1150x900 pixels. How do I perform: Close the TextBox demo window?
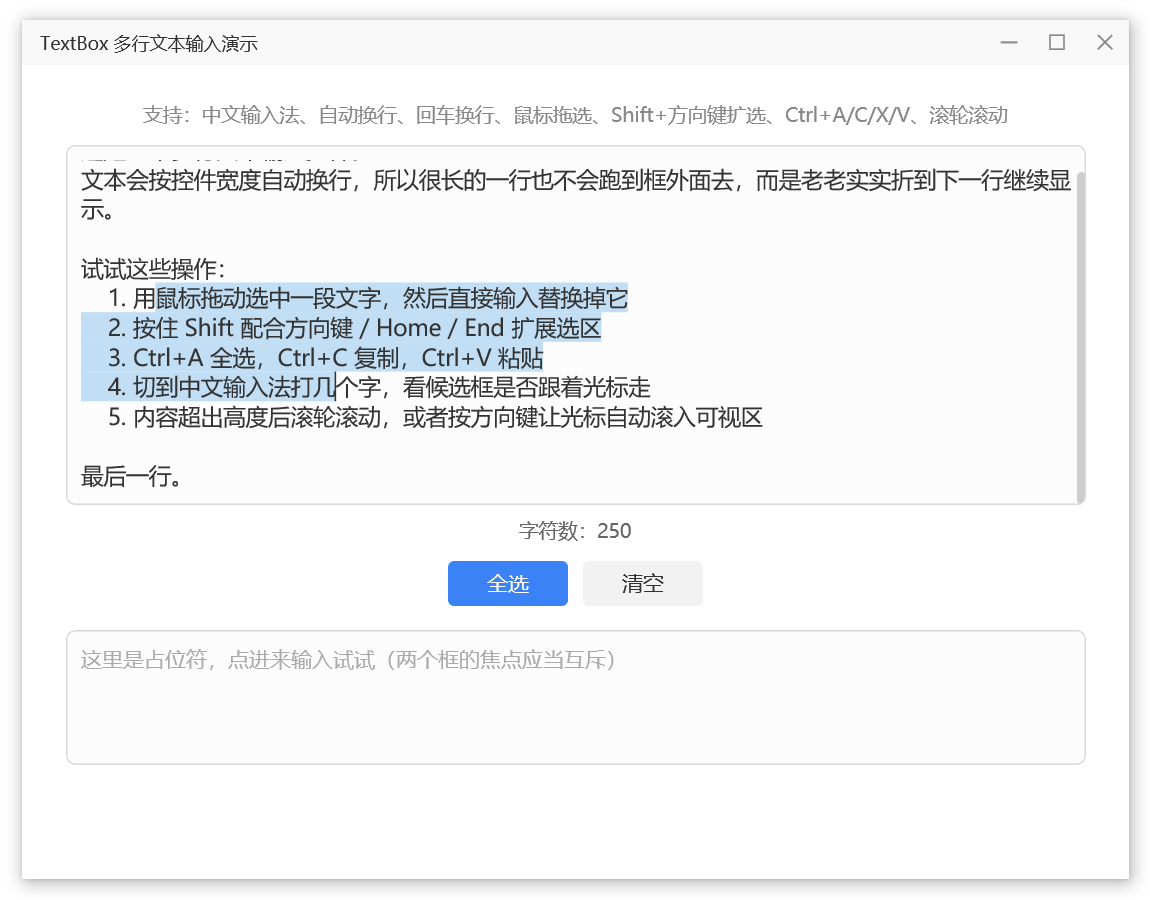tap(1105, 43)
